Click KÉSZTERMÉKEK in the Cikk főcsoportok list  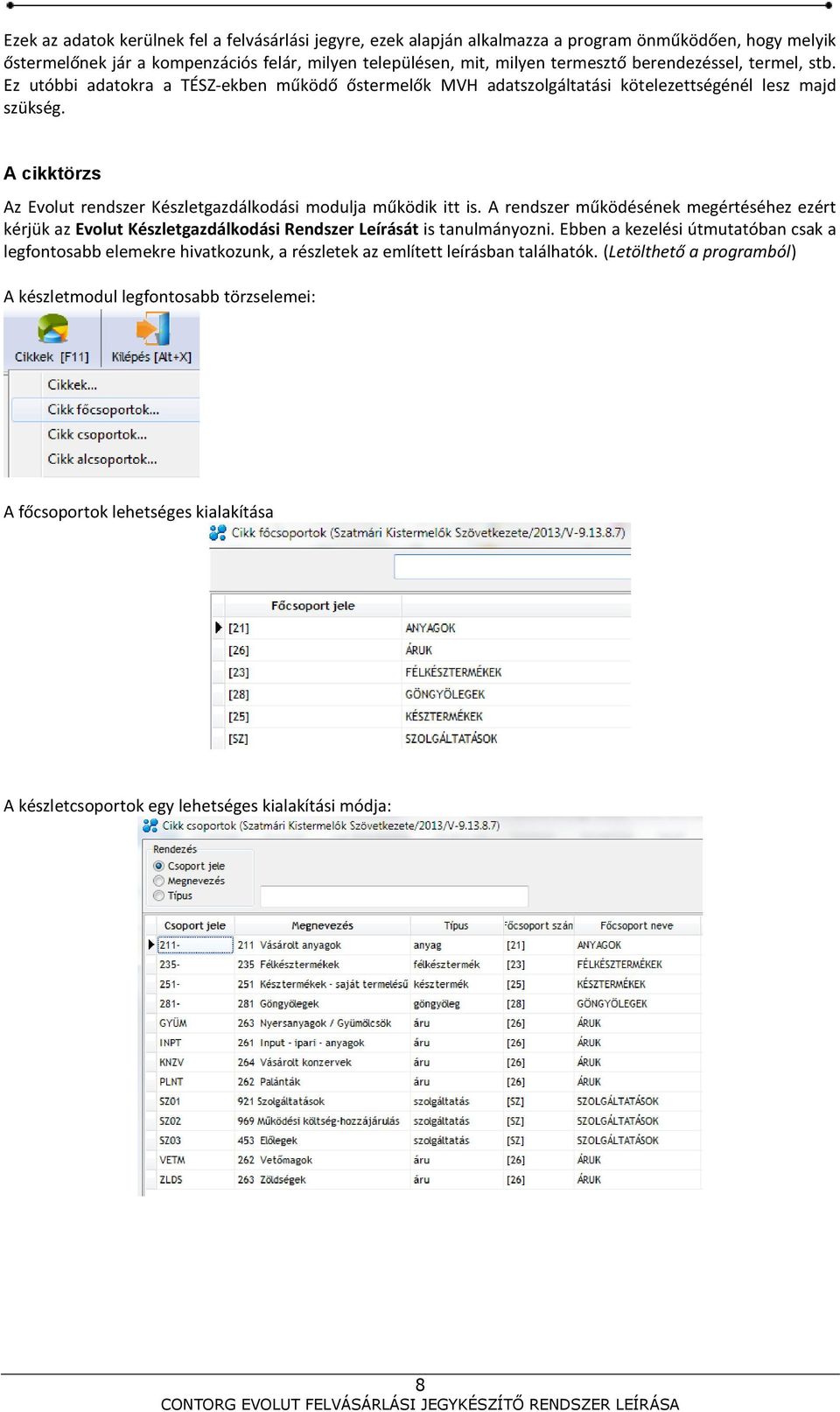point(444,716)
